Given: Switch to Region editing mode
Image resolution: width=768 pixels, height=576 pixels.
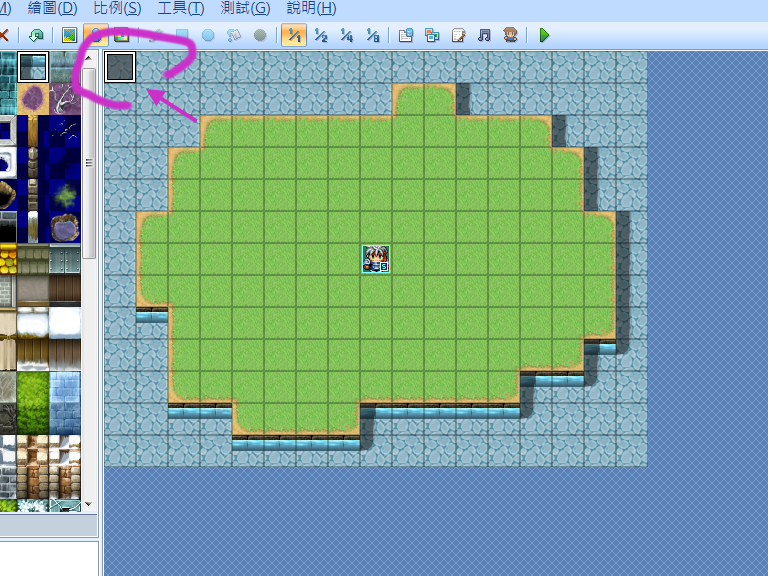Looking at the screenshot, I should pyautogui.click(x=121, y=35).
